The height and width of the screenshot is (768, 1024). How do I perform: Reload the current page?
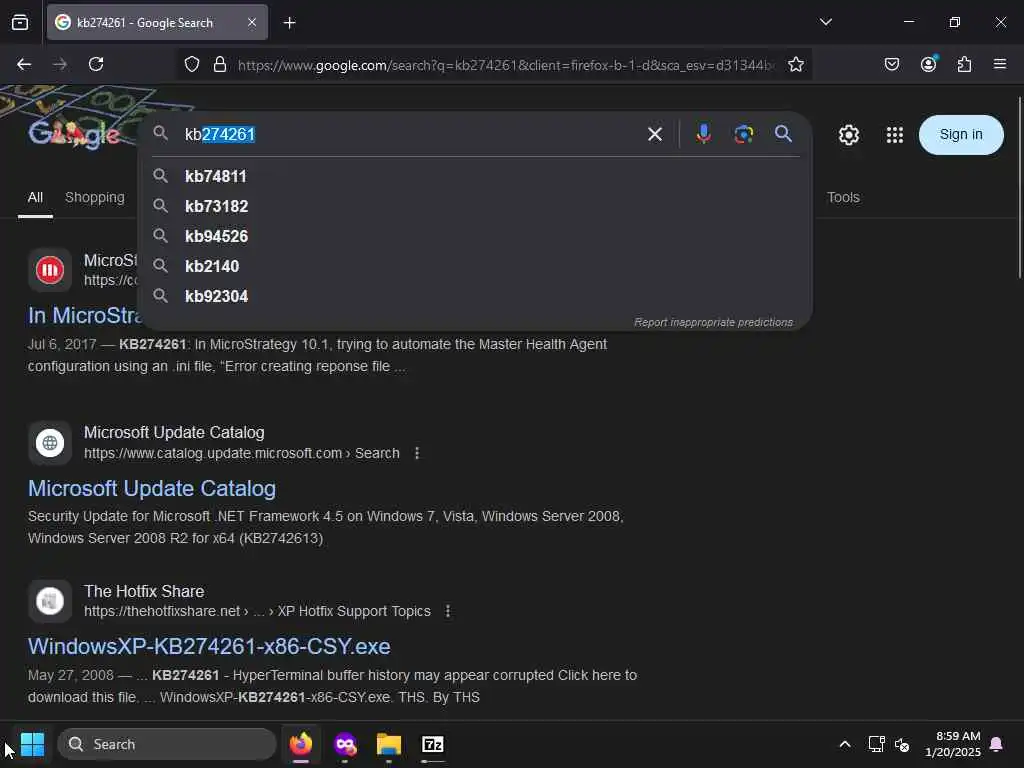tap(96, 64)
